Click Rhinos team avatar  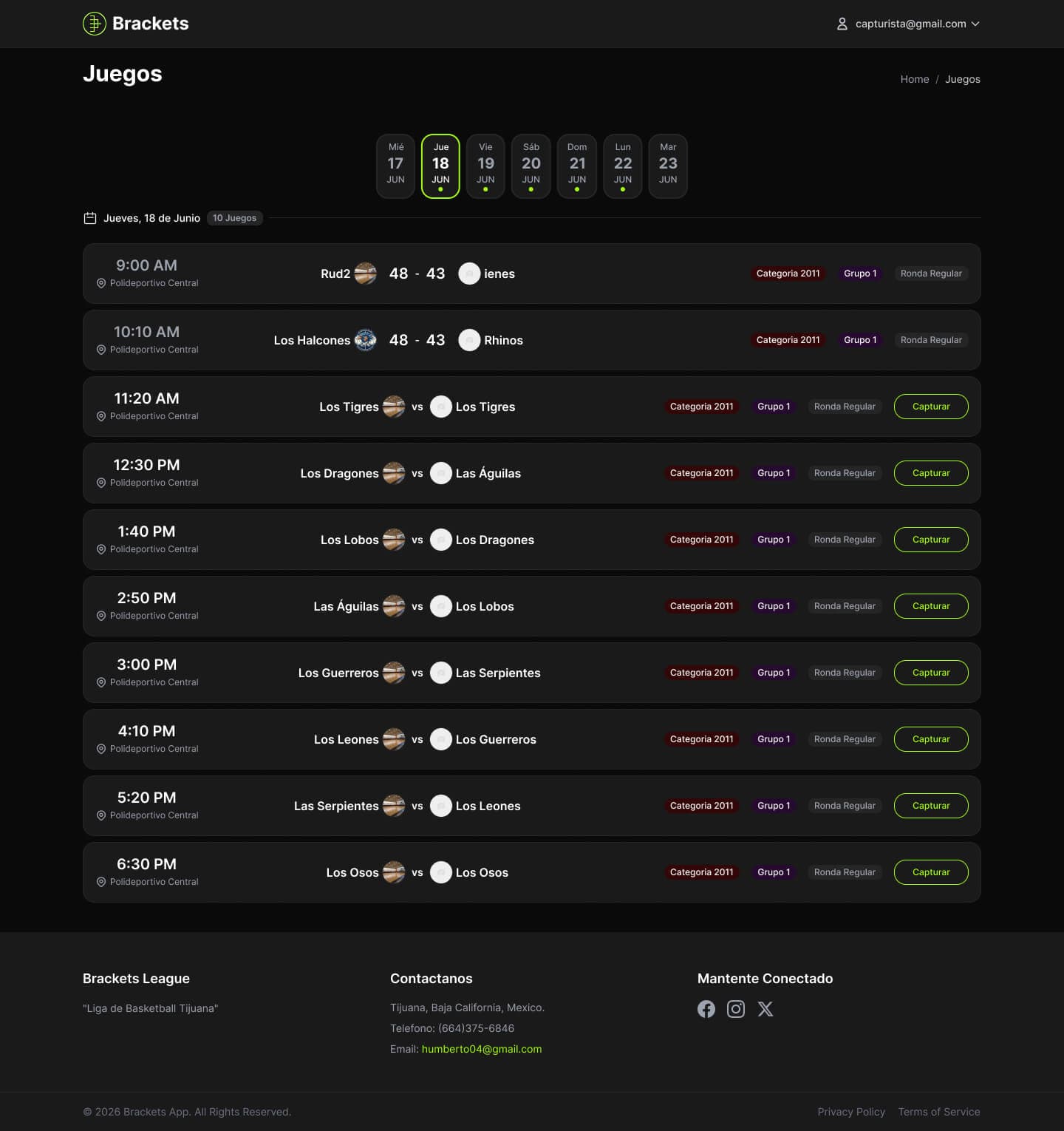(x=469, y=340)
